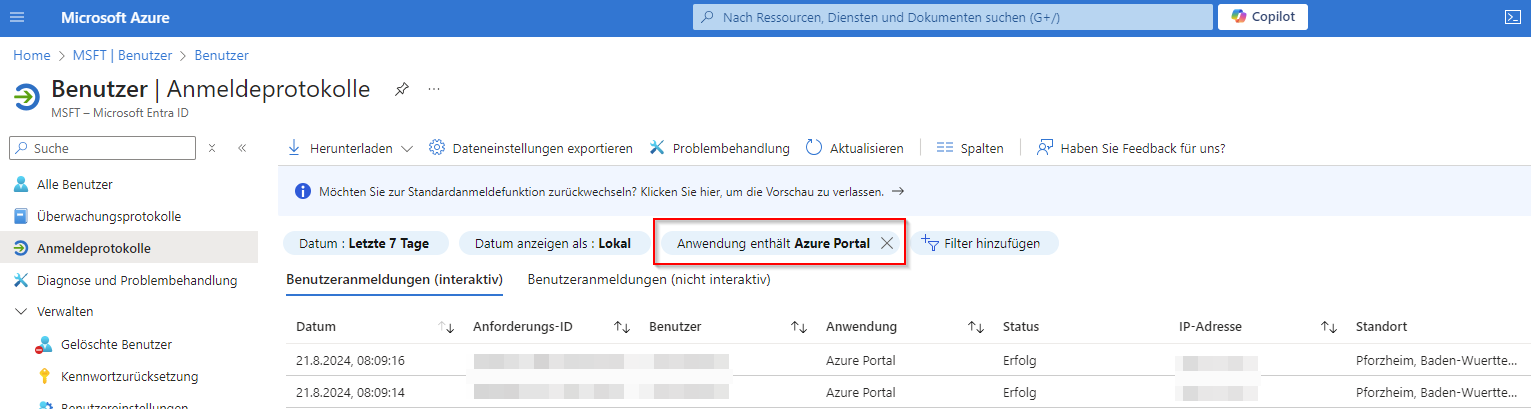Open the Home breadcrumb link
Screen dimensions: 1531x409
click(32, 55)
